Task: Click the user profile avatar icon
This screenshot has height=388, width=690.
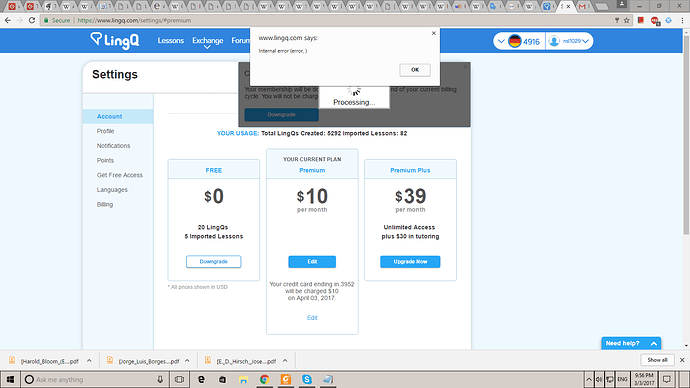Action: [x=554, y=41]
